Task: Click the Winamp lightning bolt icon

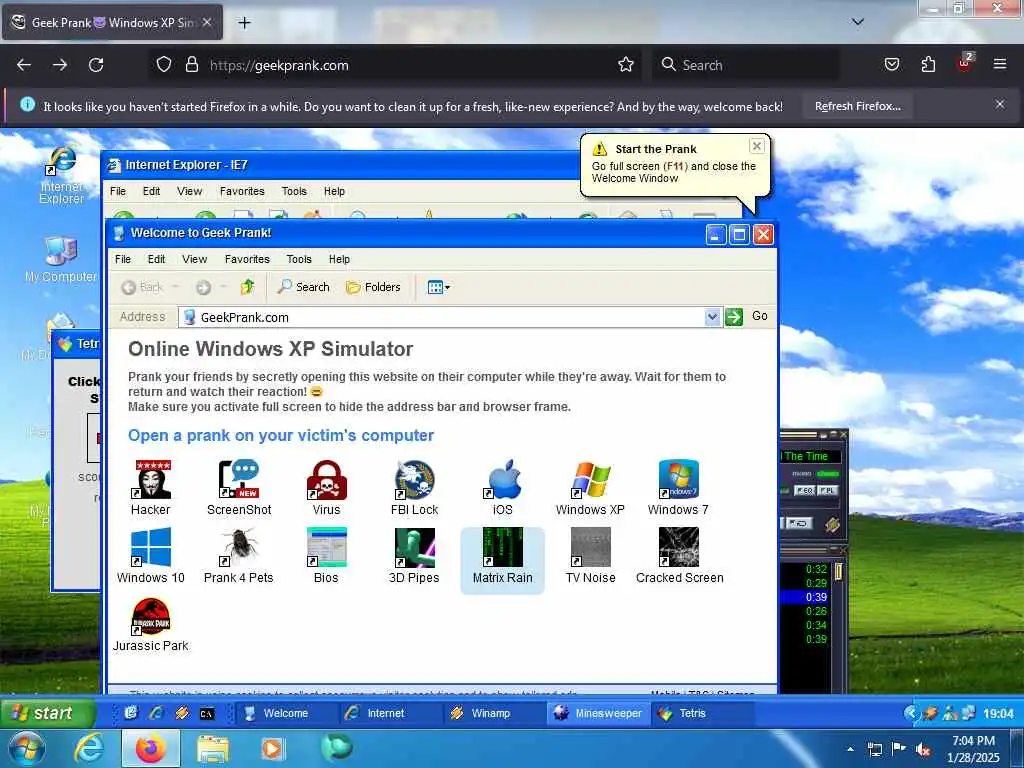Action: 832,524
